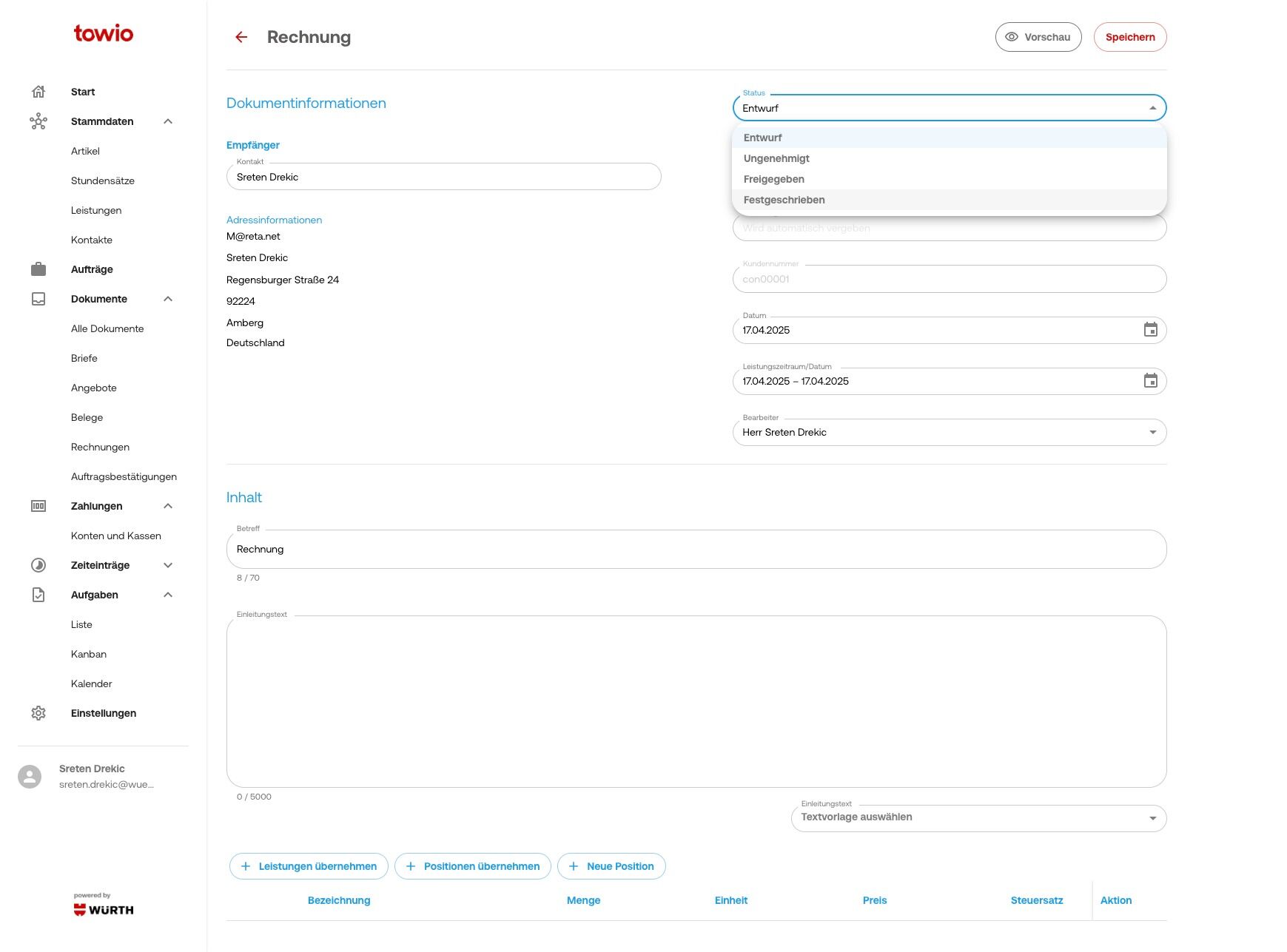The height and width of the screenshot is (952, 1287).
Task: Select Freigegeben status option
Action: pyautogui.click(x=774, y=179)
